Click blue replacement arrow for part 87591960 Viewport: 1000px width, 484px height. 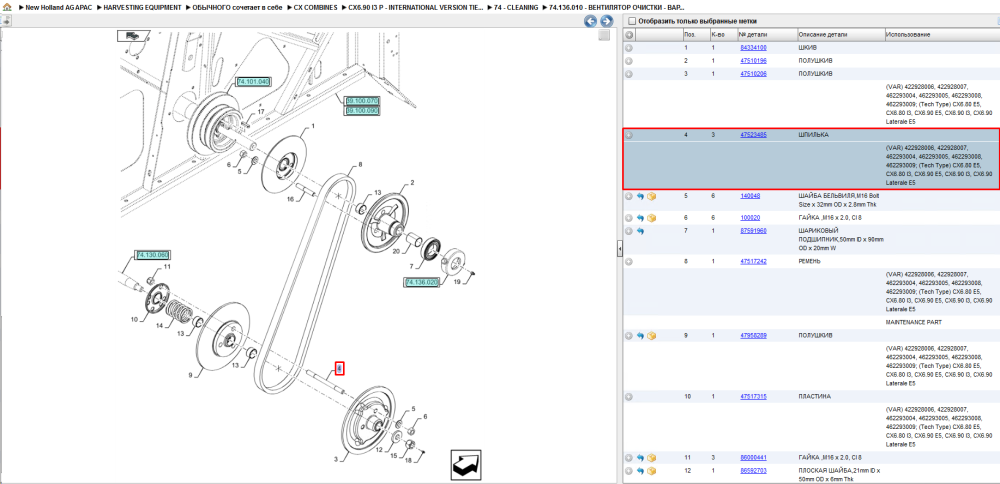coord(640,231)
